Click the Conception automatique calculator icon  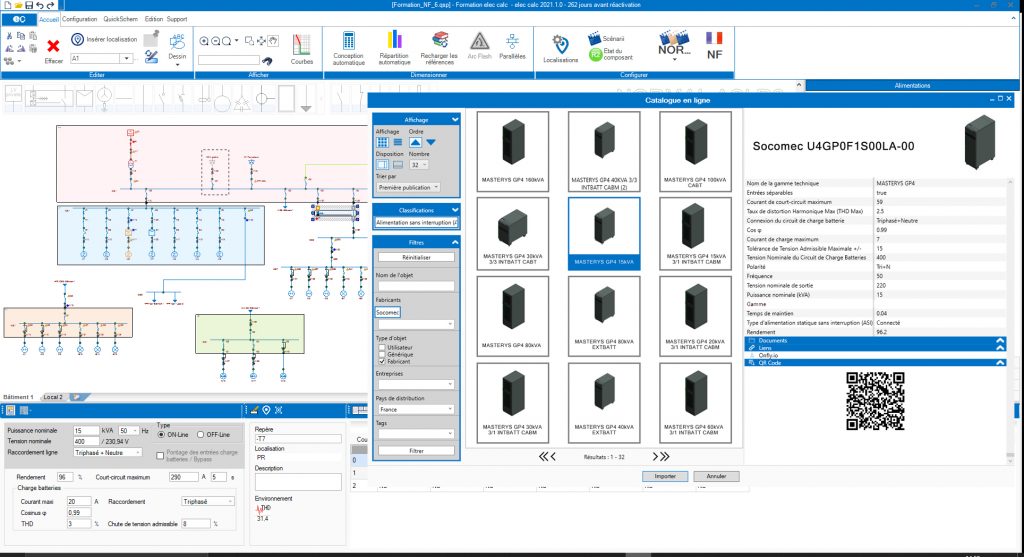point(349,43)
